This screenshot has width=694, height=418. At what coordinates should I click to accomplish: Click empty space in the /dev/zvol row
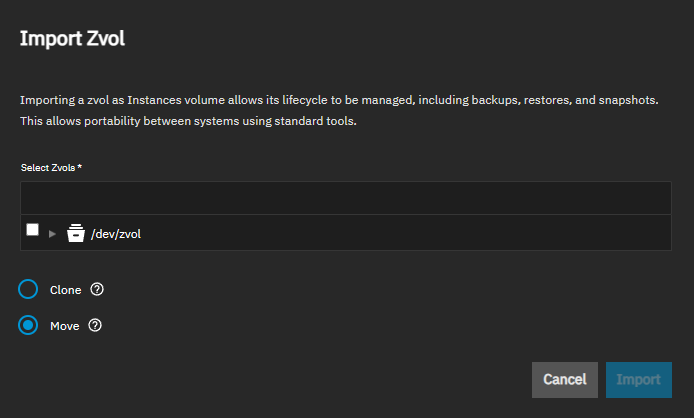point(400,233)
